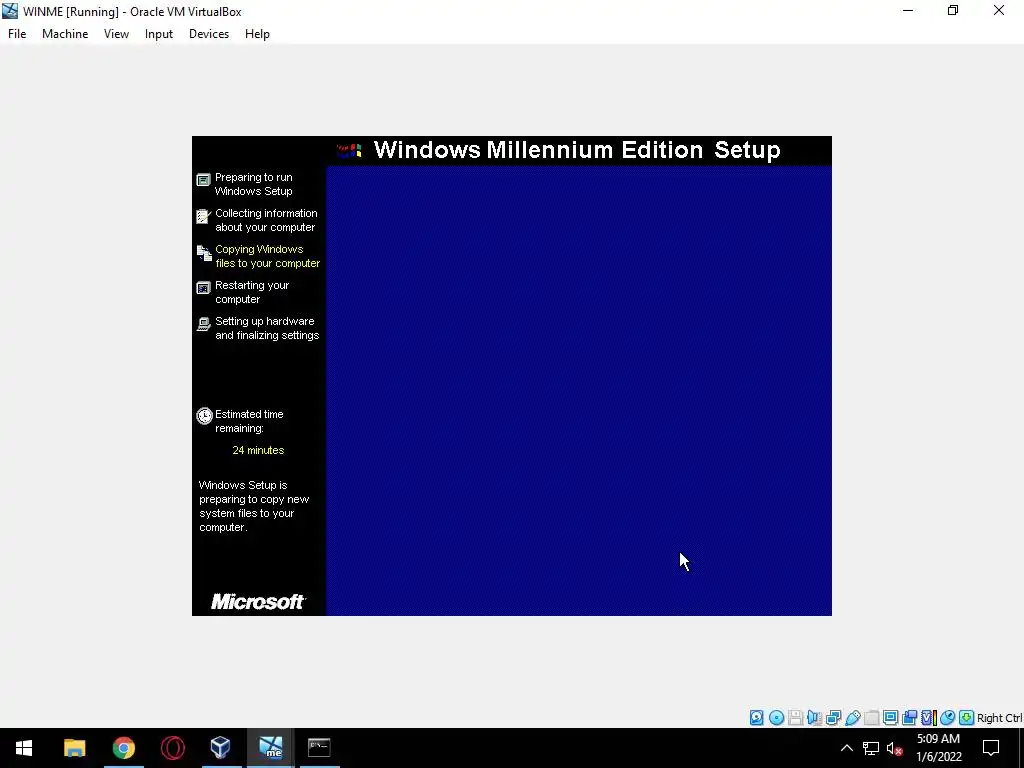Image resolution: width=1024 pixels, height=768 pixels.
Task: Click the CPU virtualization V indicator
Action: [928, 718]
